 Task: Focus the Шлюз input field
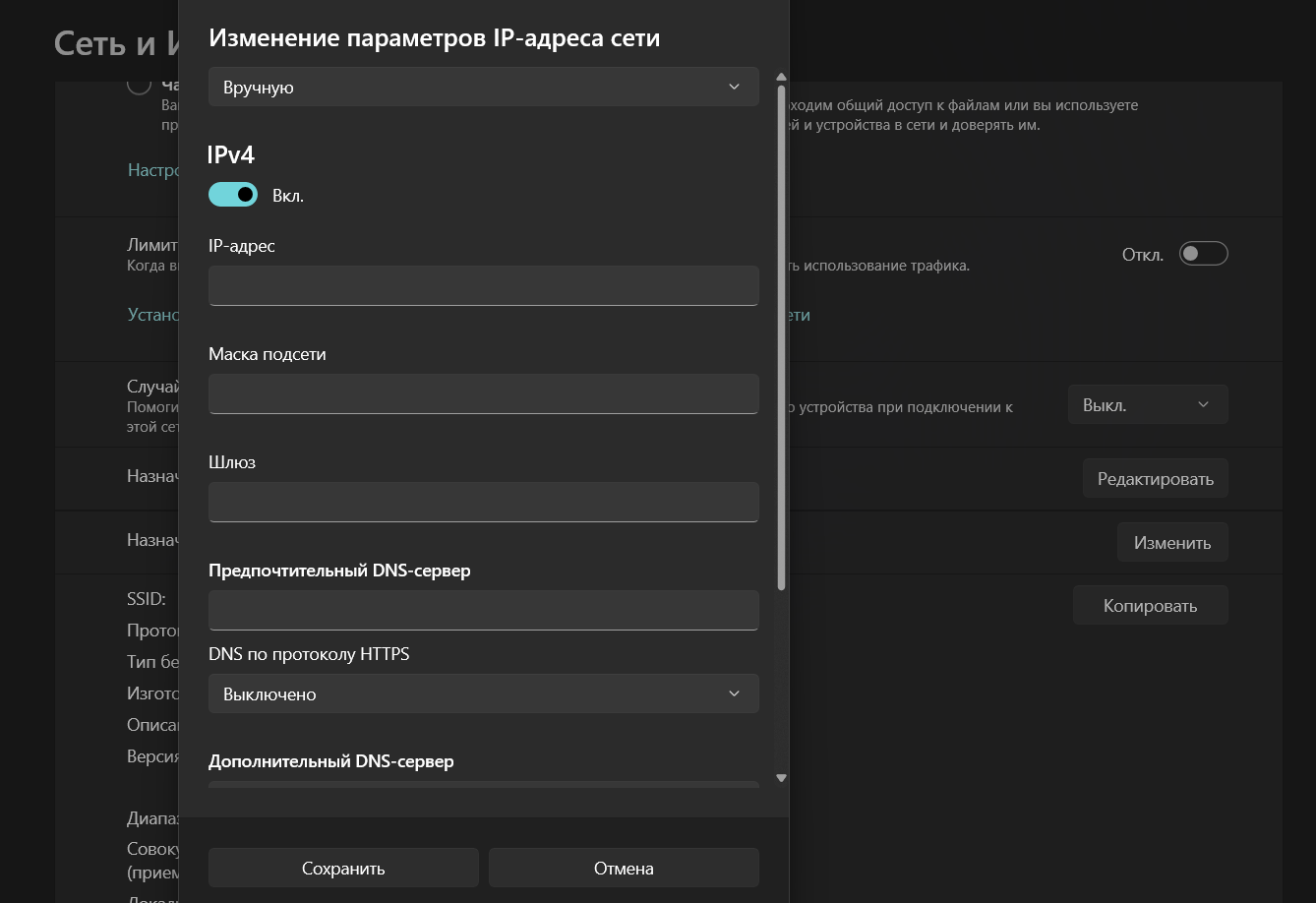pos(484,502)
